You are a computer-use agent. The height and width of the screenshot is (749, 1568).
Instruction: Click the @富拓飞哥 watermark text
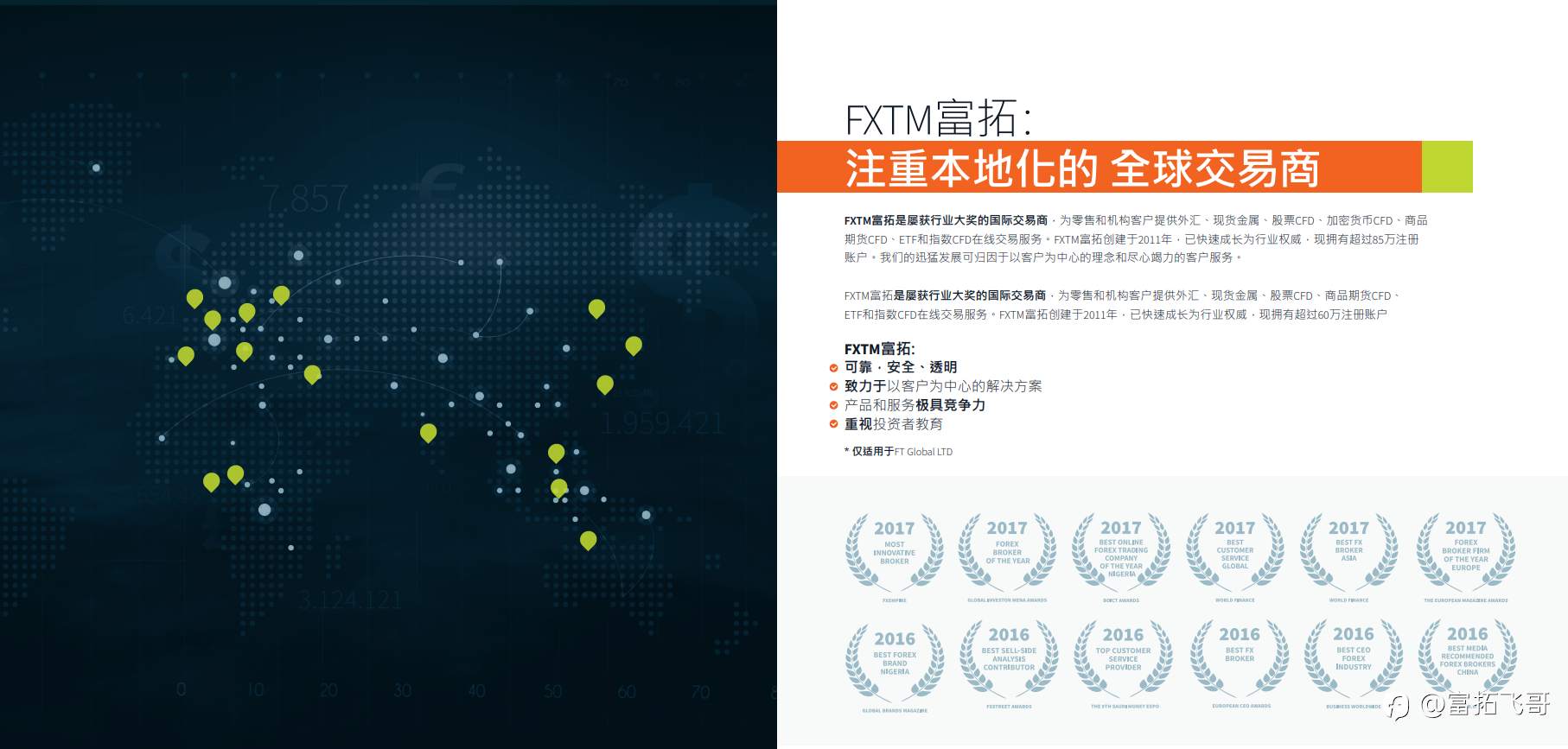(x=1486, y=704)
